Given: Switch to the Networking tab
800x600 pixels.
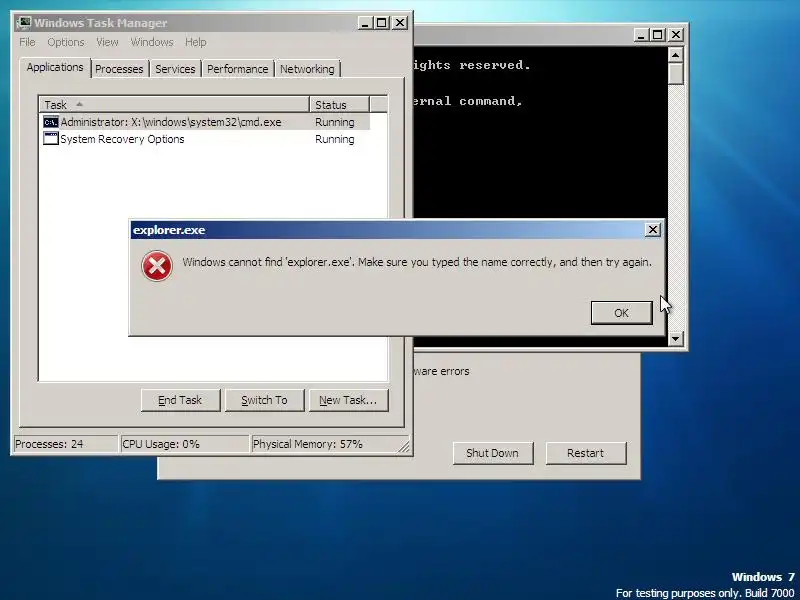Looking at the screenshot, I should pos(307,69).
